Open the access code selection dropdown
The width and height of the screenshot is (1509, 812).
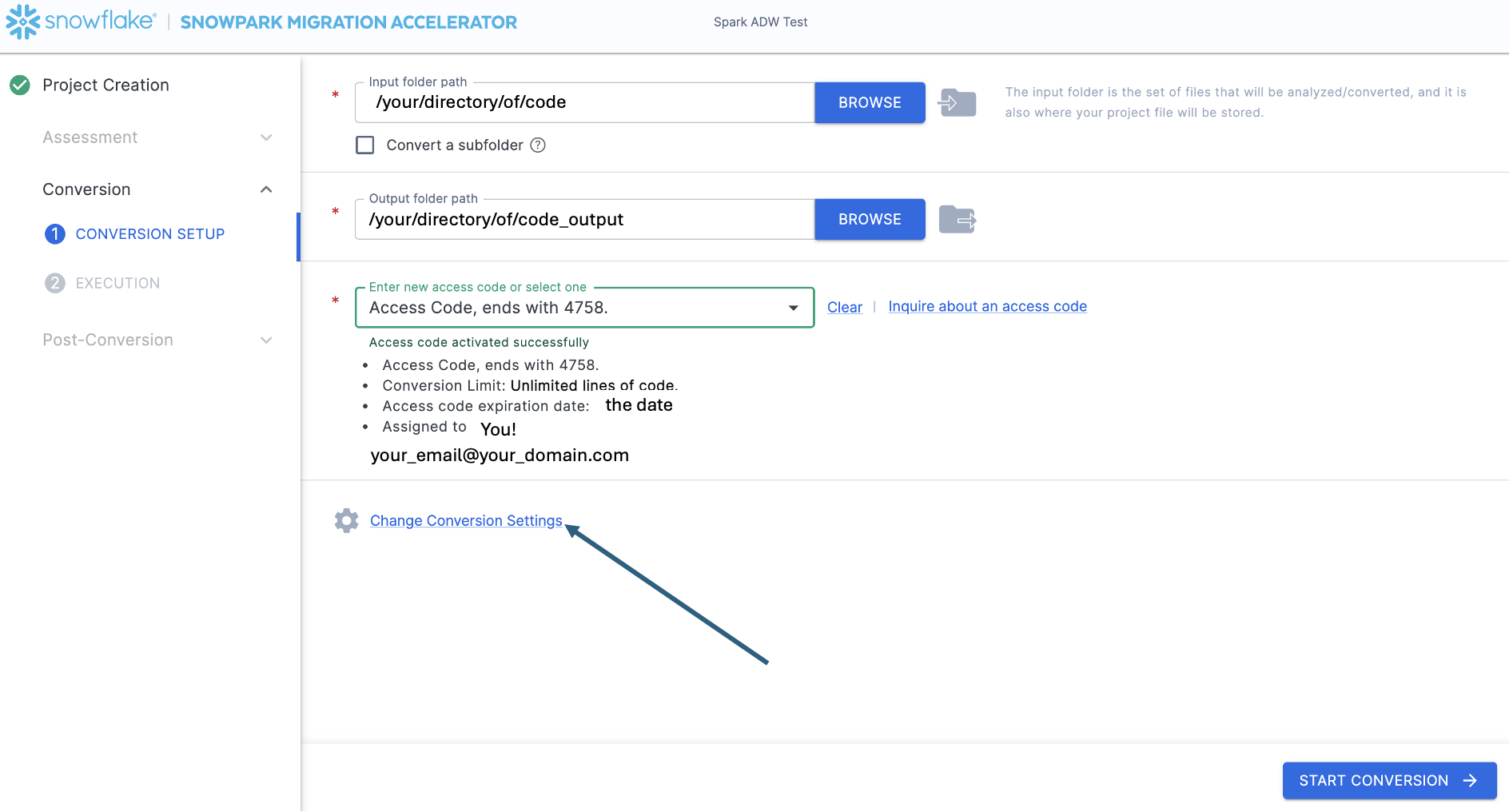tap(793, 307)
